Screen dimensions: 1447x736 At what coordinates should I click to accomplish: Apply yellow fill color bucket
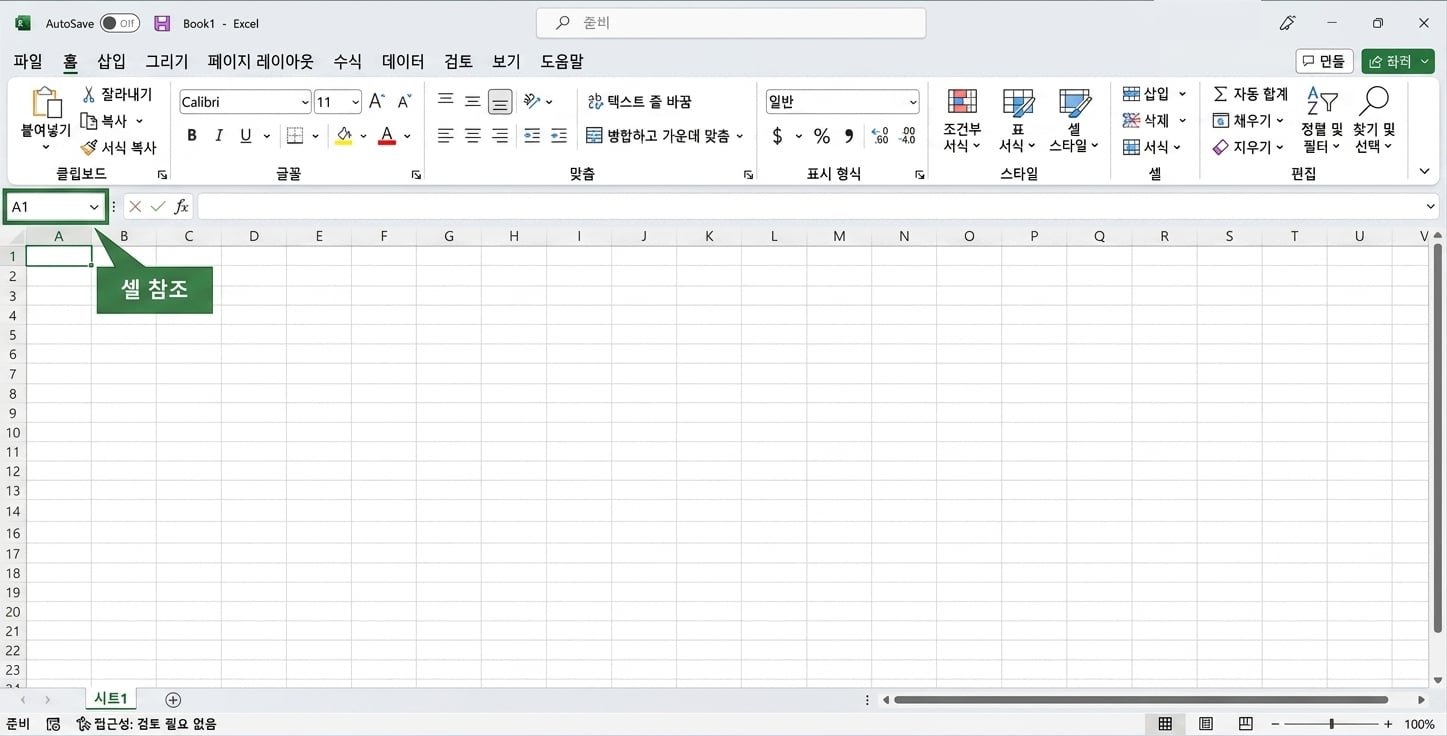click(344, 135)
